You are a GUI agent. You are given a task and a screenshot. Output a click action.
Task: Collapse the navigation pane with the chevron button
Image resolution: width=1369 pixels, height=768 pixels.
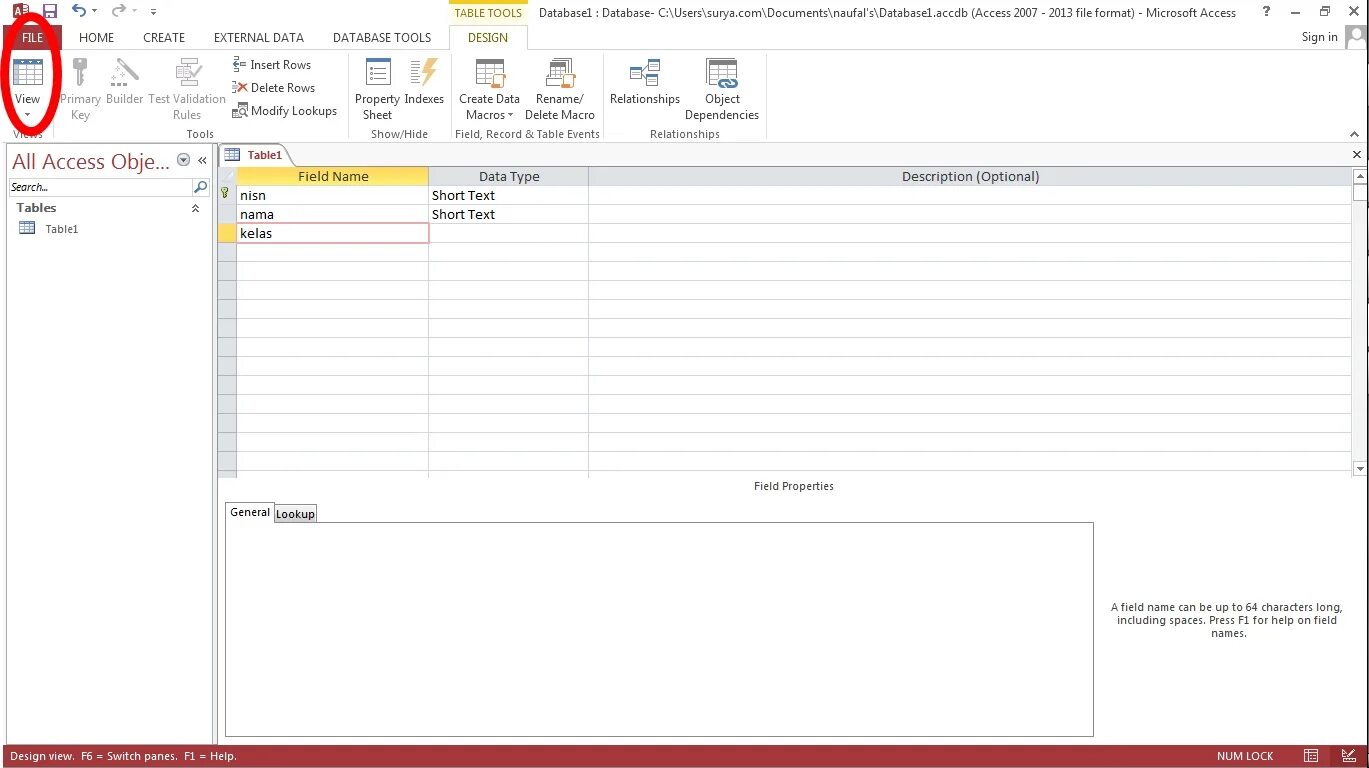[202, 160]
